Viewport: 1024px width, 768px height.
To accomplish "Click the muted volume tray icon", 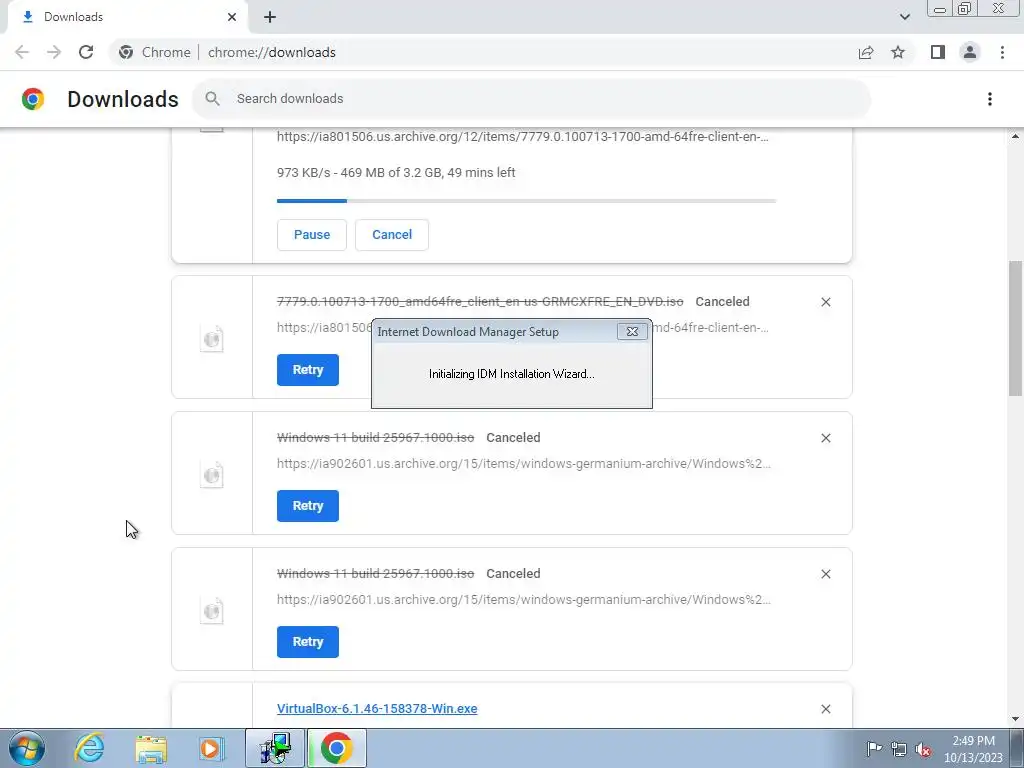I will [x=923, y=749].
